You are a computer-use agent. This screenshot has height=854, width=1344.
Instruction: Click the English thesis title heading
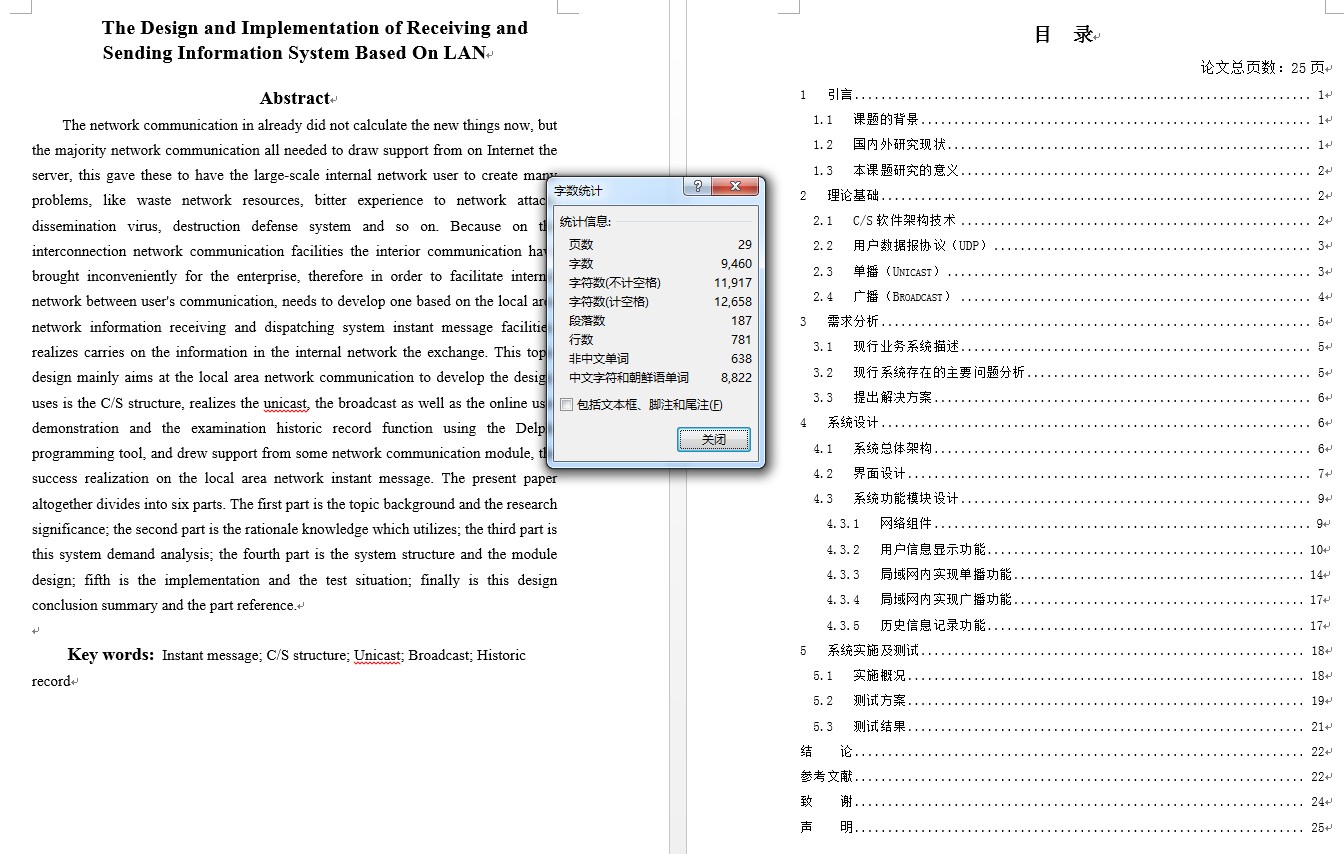point(315,40)
